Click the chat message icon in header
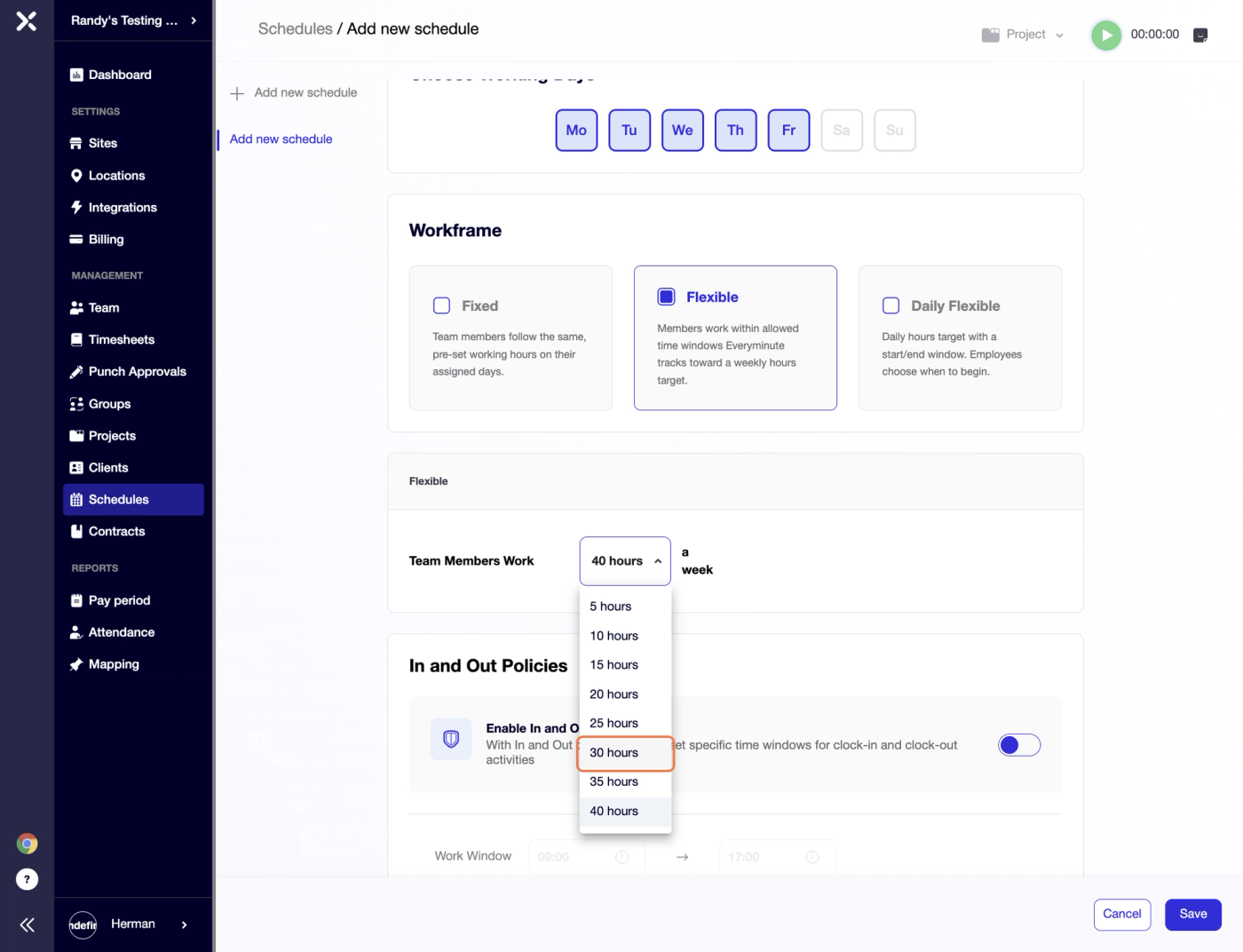 tap(1200, 35)
